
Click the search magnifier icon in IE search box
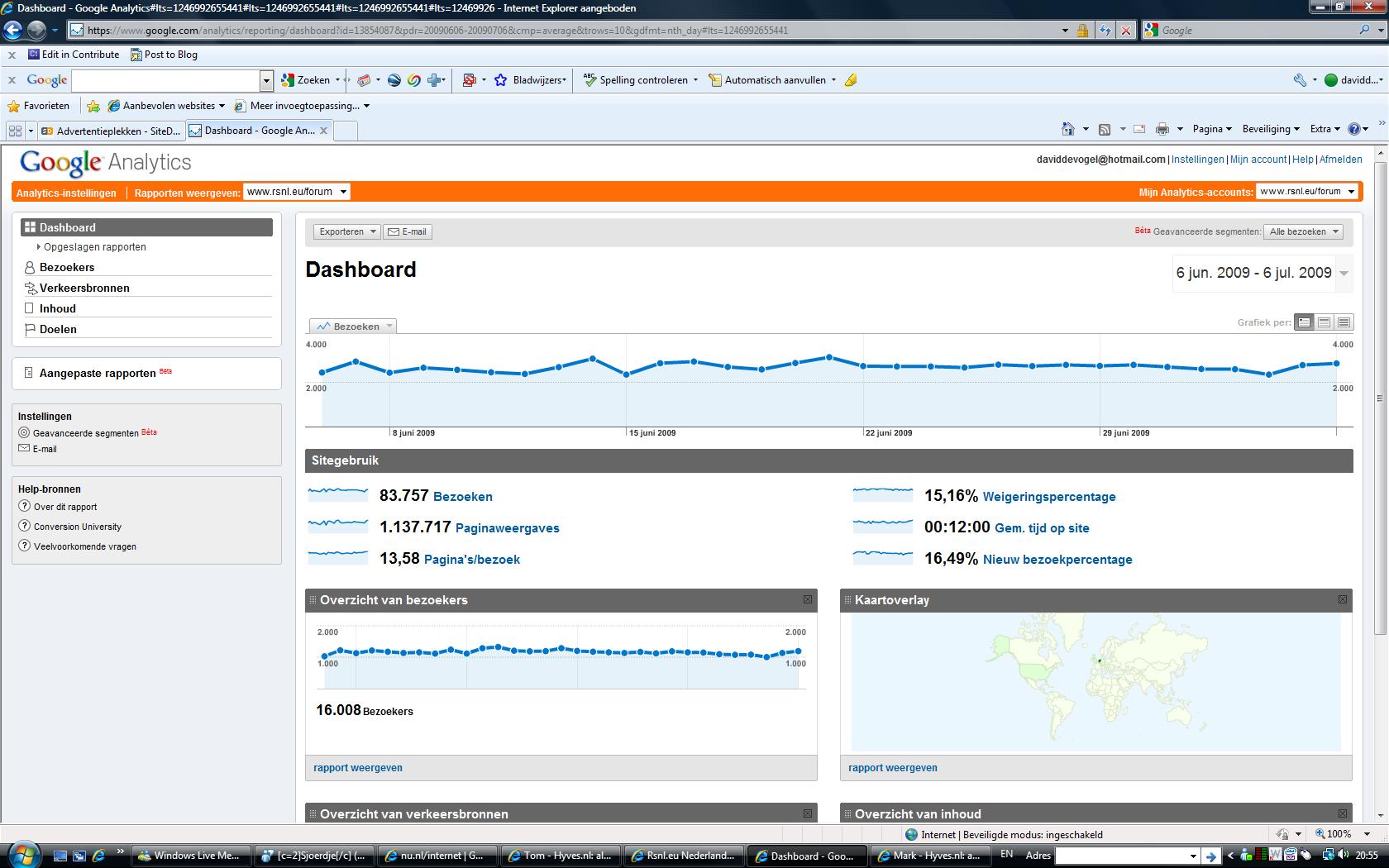point(1364,30)
